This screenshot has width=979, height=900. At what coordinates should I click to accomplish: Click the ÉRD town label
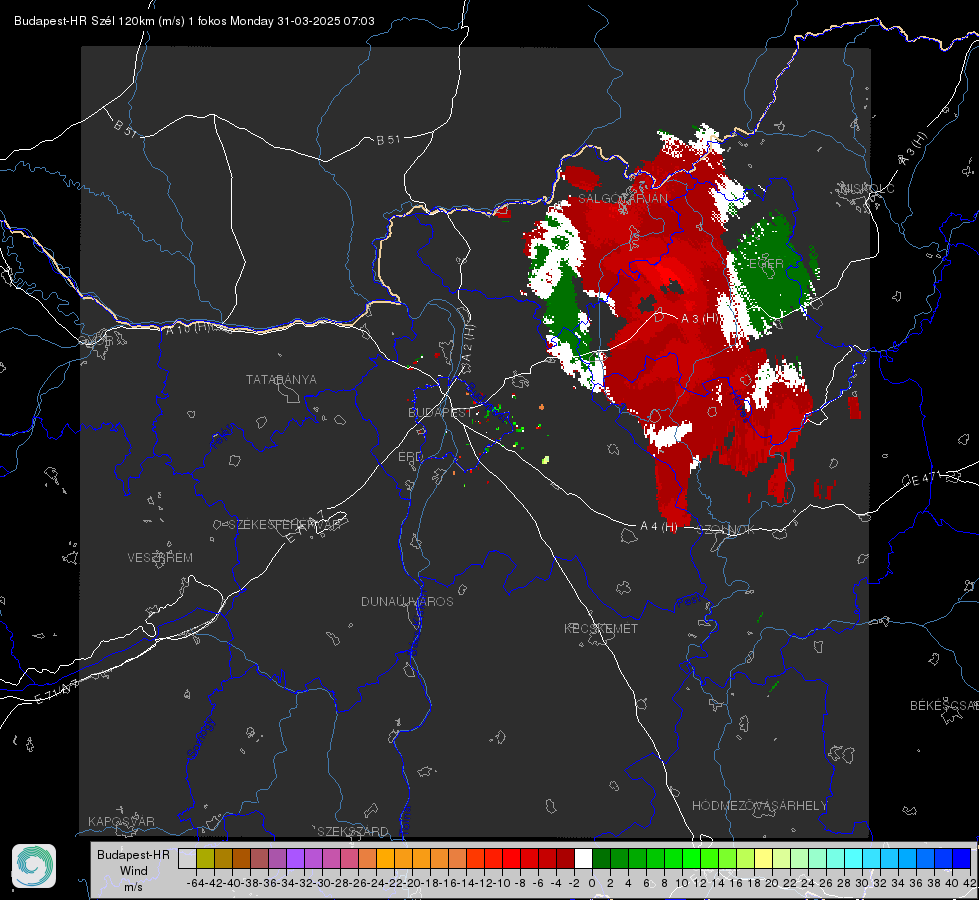(x=410, y=457)
